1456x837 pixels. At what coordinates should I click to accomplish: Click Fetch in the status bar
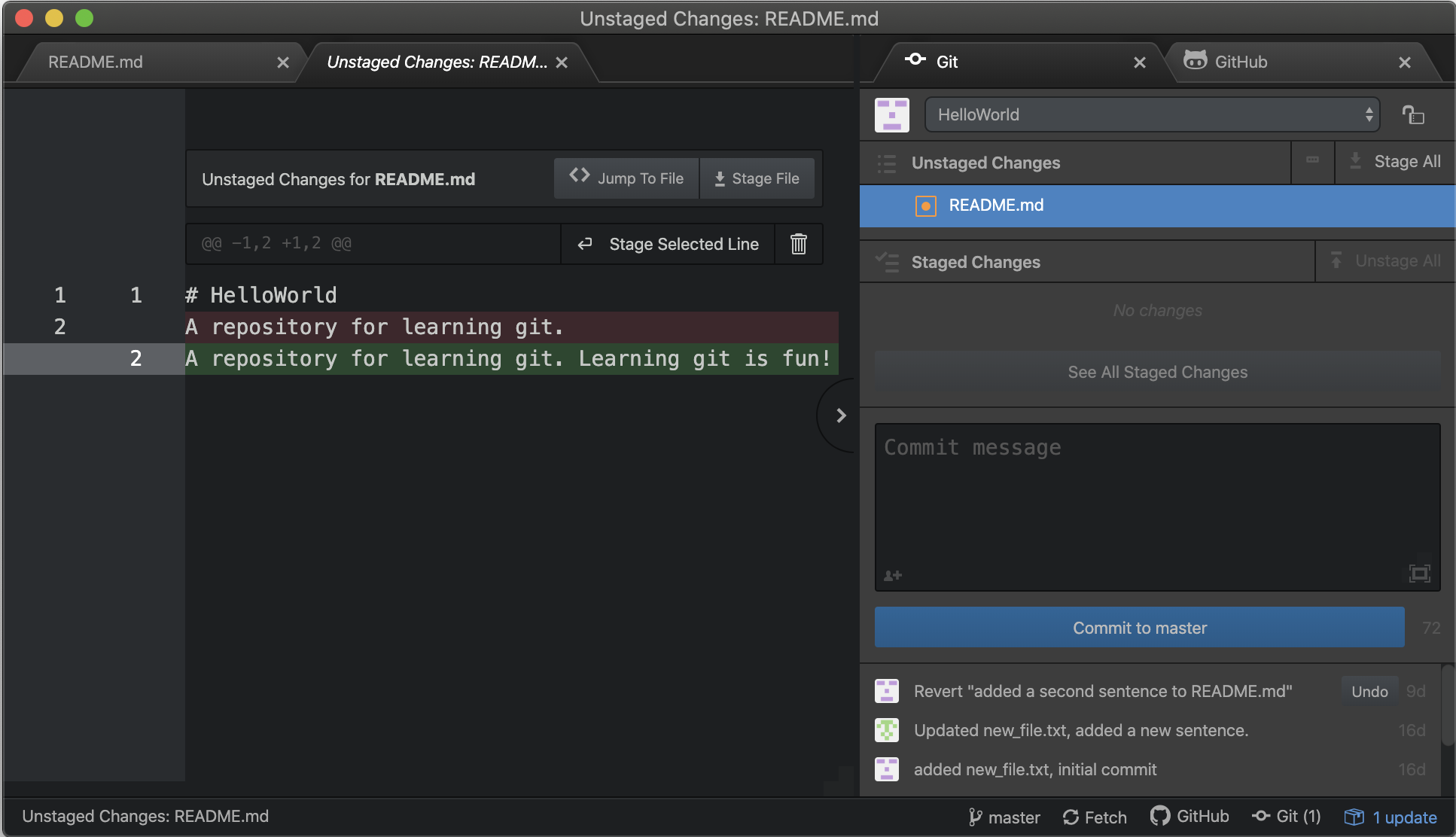1095,817
